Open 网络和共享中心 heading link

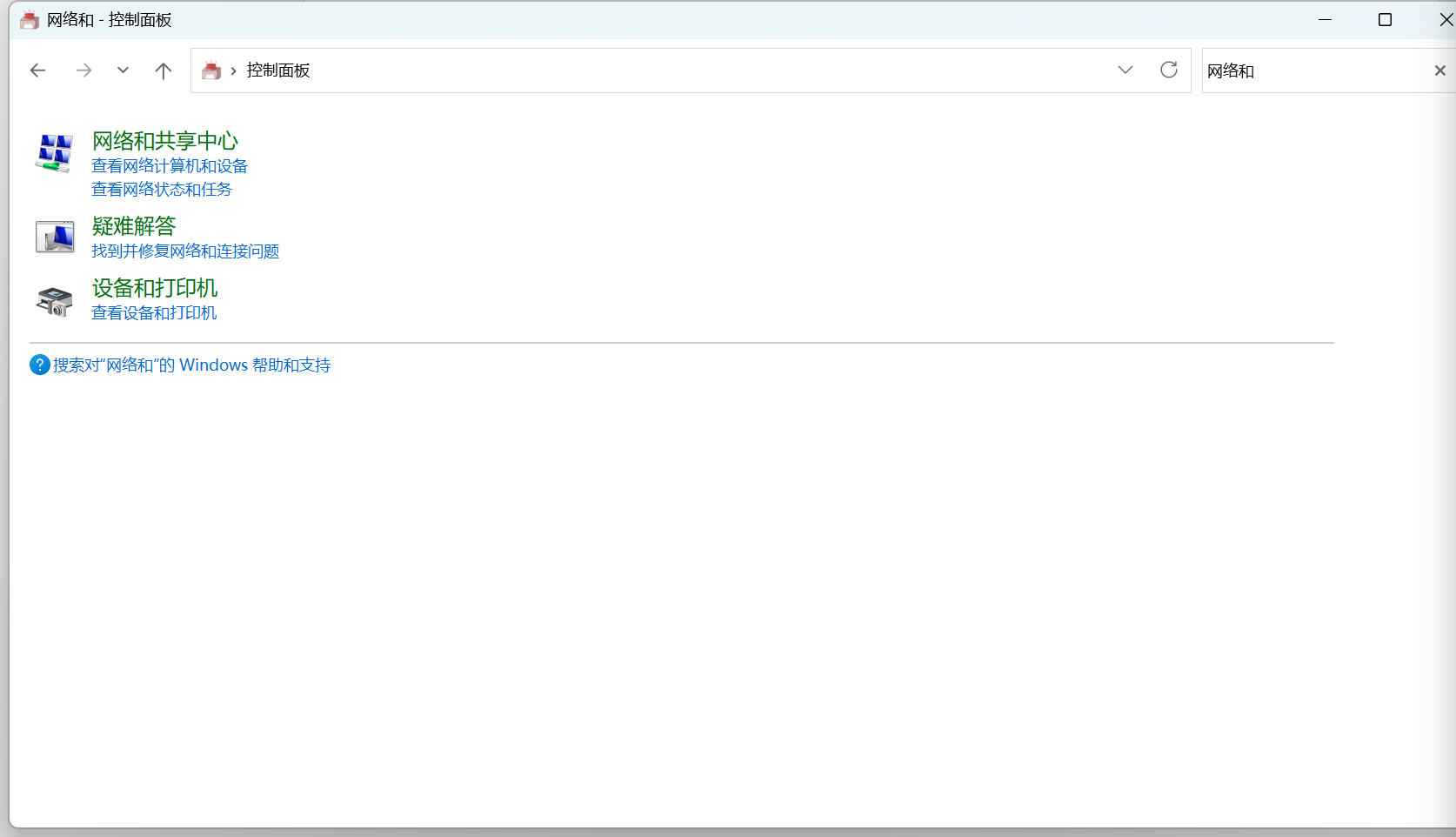pyautogui.click(x=165, y=141)
